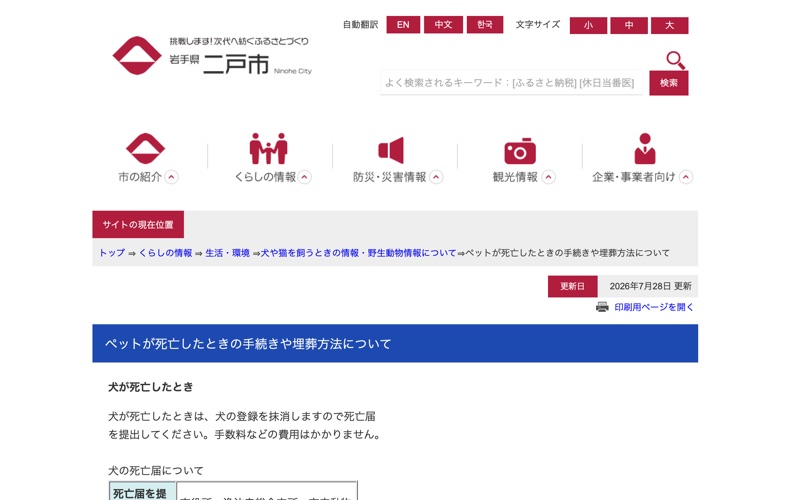Click the 犬の死亡届について table caption
The image size is (800, 500).
coord(156,470)
